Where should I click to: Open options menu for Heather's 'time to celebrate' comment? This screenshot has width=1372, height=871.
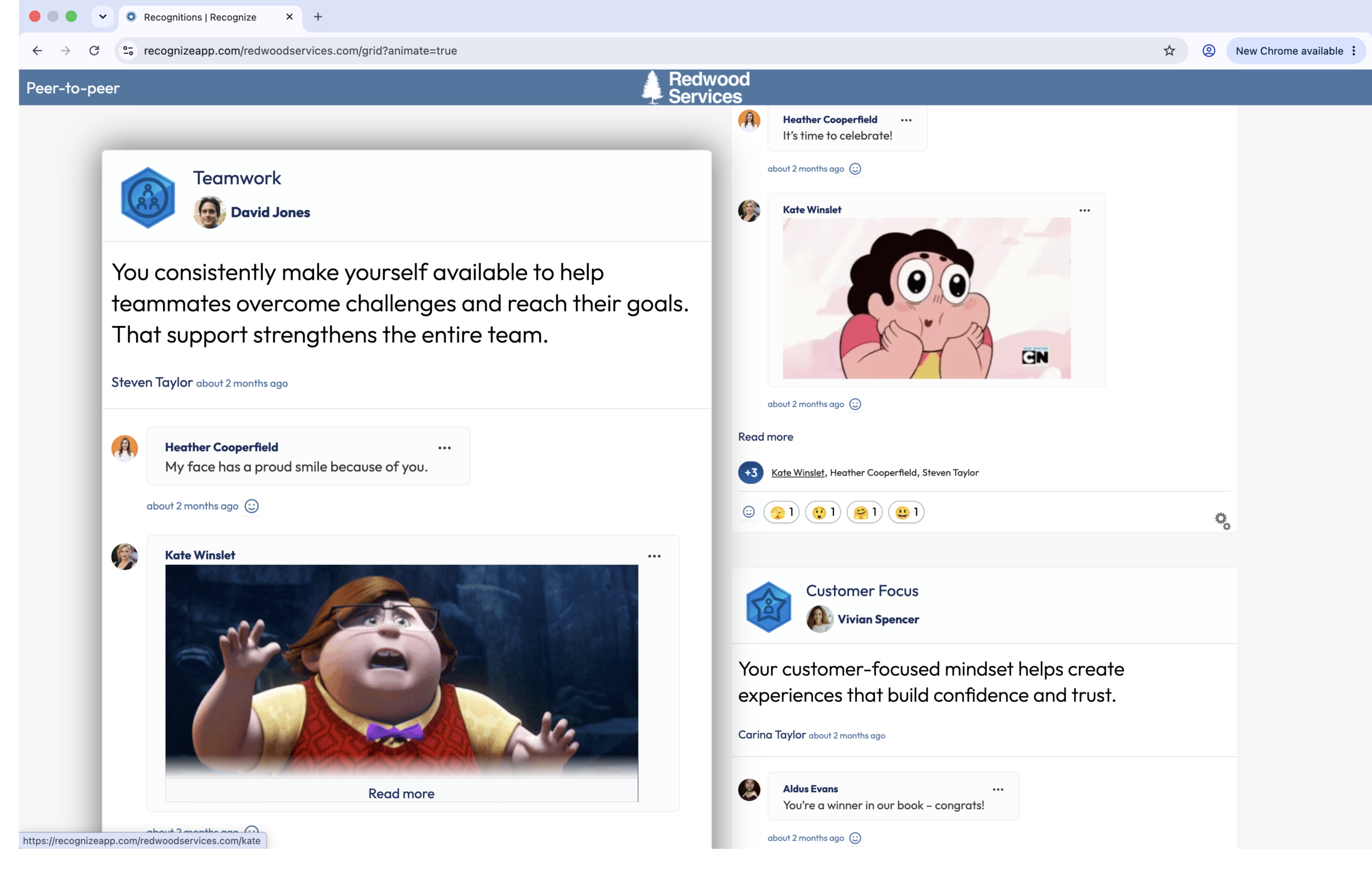[906, 120]
